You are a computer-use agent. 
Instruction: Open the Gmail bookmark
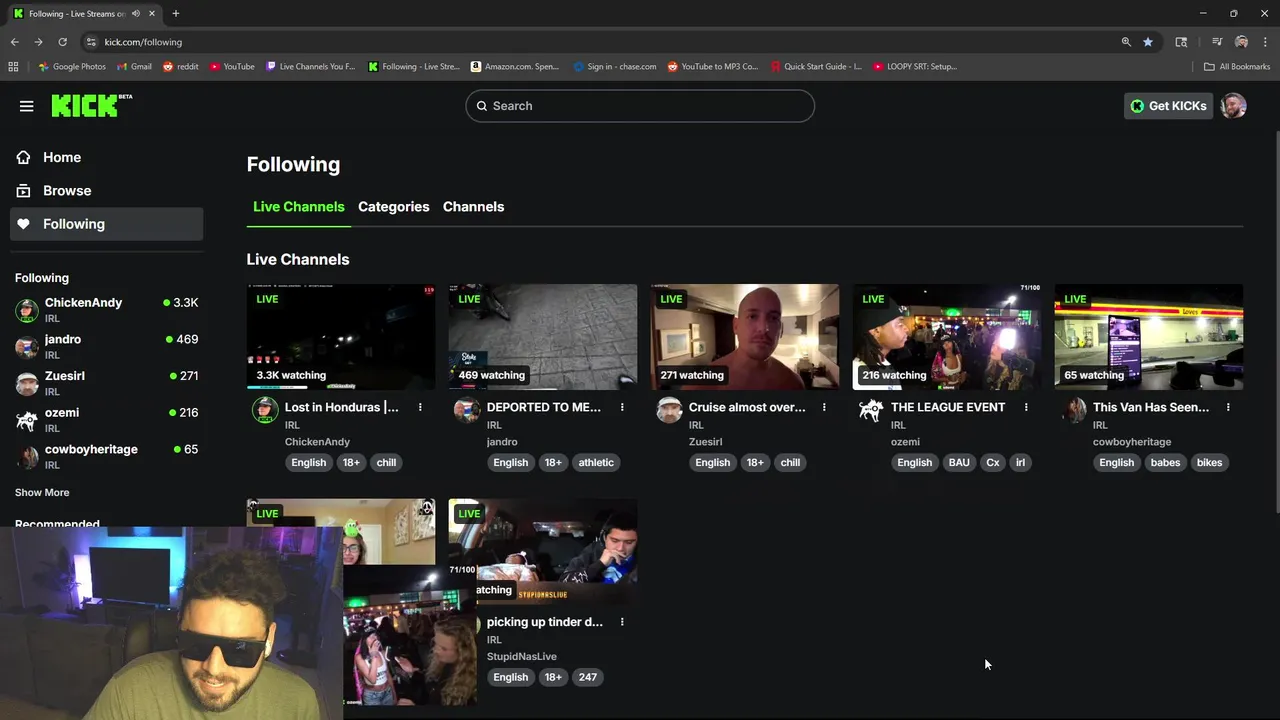coord(134,67)
